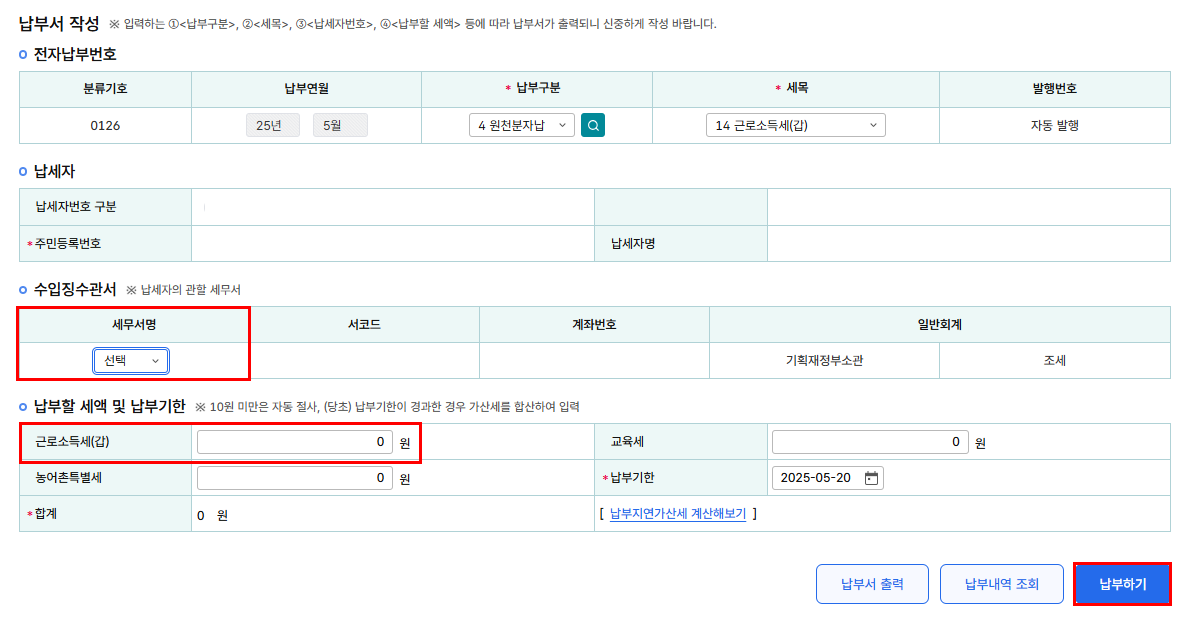Focus the 교육세 amount input
1196x634 pixels.
click(x=869, y=442)
